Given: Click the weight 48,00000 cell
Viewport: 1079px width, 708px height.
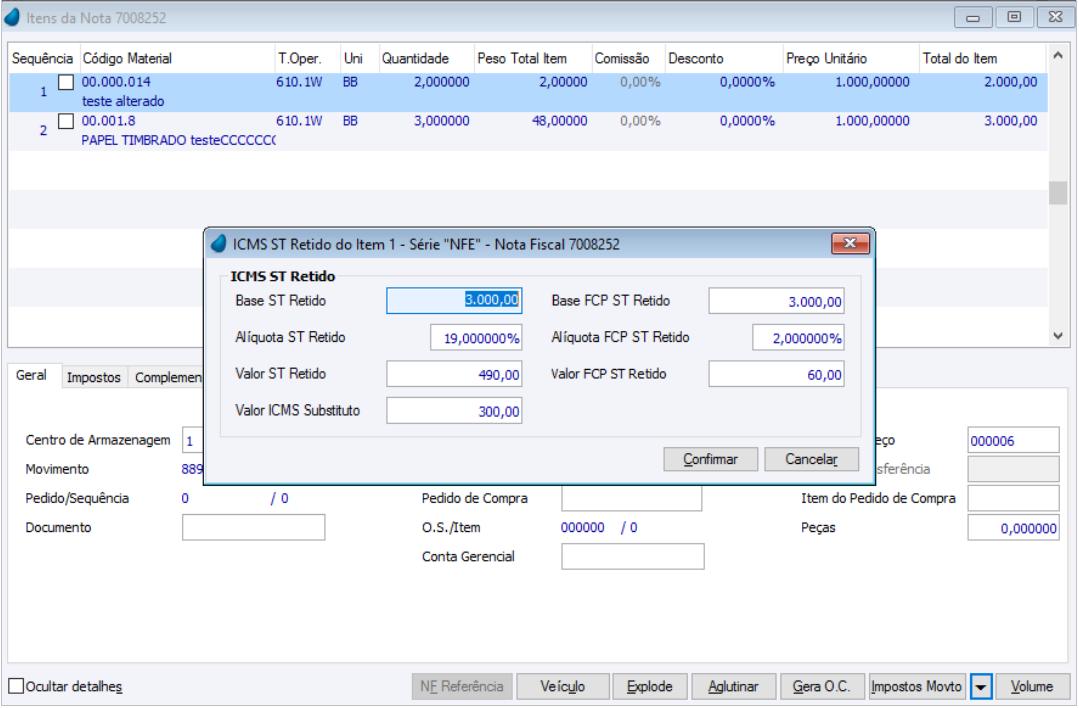Looking at the screenshot, I should [x=559, y=121].
